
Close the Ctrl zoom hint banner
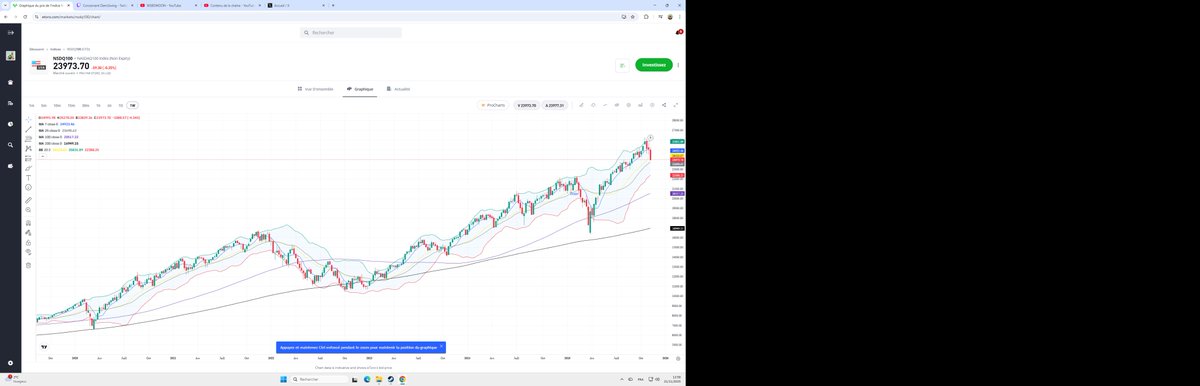pyautogui.click(x=441, y=346)
